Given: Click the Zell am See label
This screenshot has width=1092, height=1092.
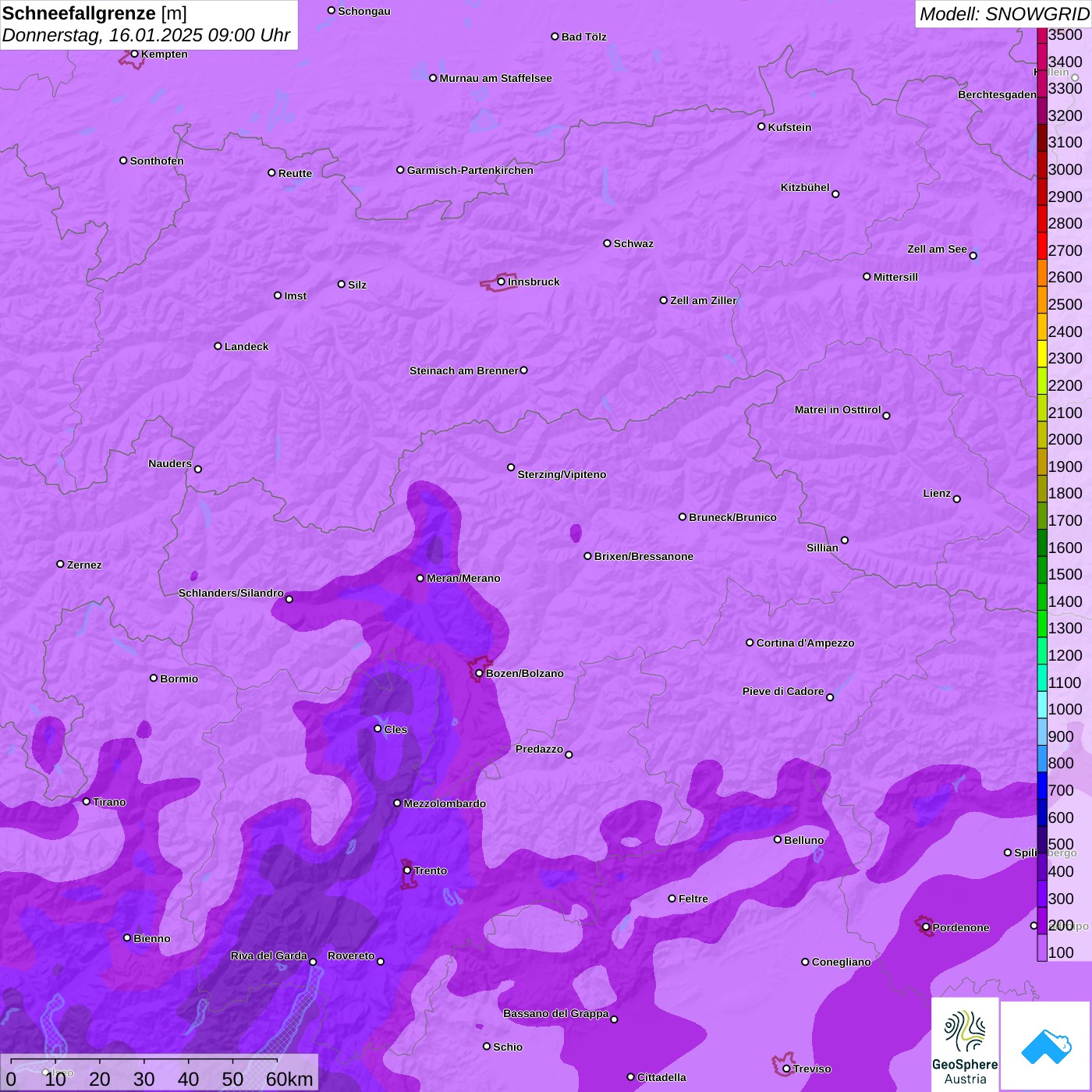Looking at the screenshot, I should click(937, 249).
